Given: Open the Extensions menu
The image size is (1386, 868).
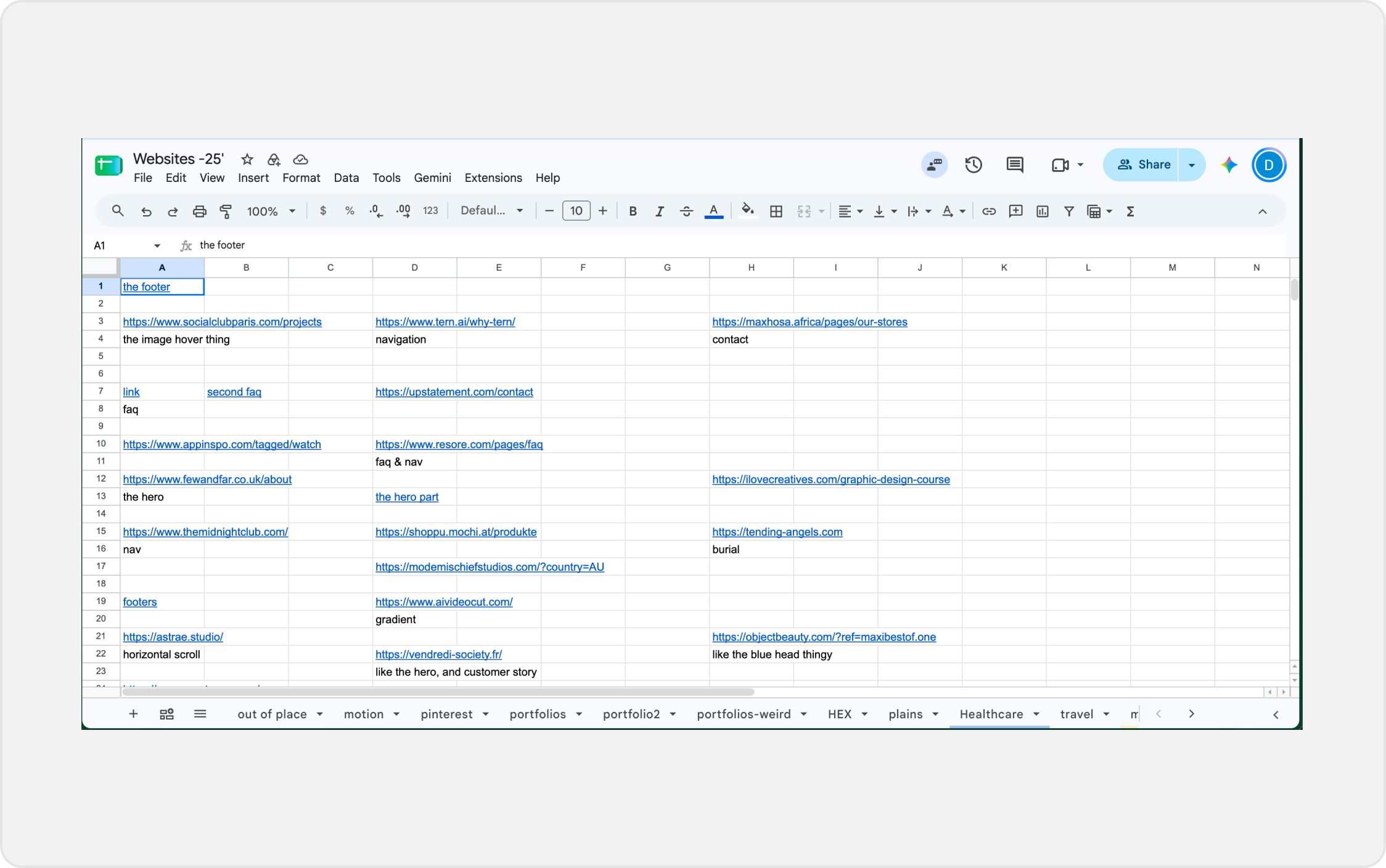Looking at the screenshot, I should [x=493, y=178].
